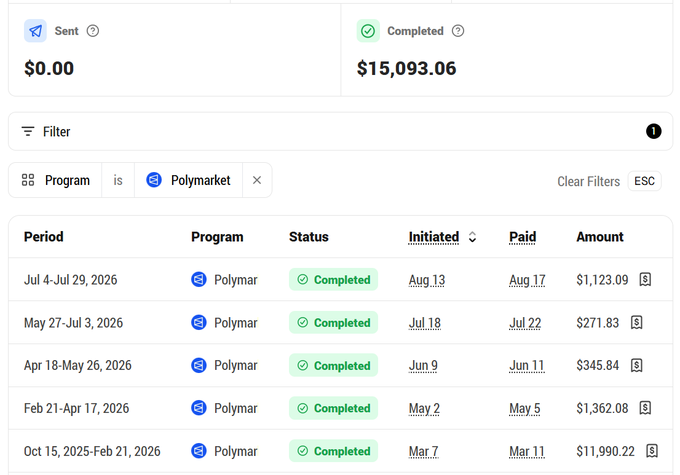This screenshot has height=475, width=680.
Task: Select the Apr 18-May 26, 2026 period
Action: point(78,365)
